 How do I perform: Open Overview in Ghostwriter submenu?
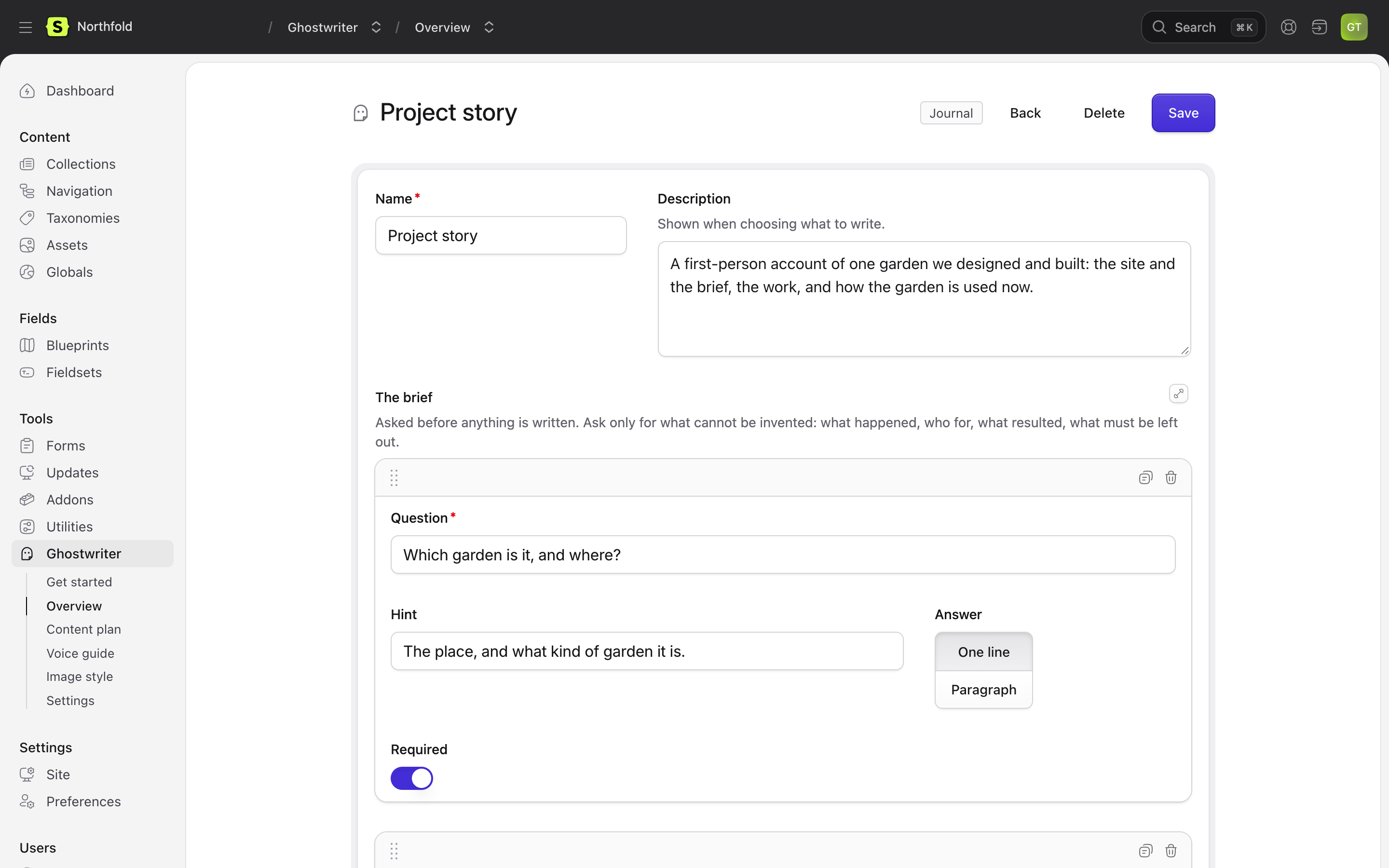point(74,606)
